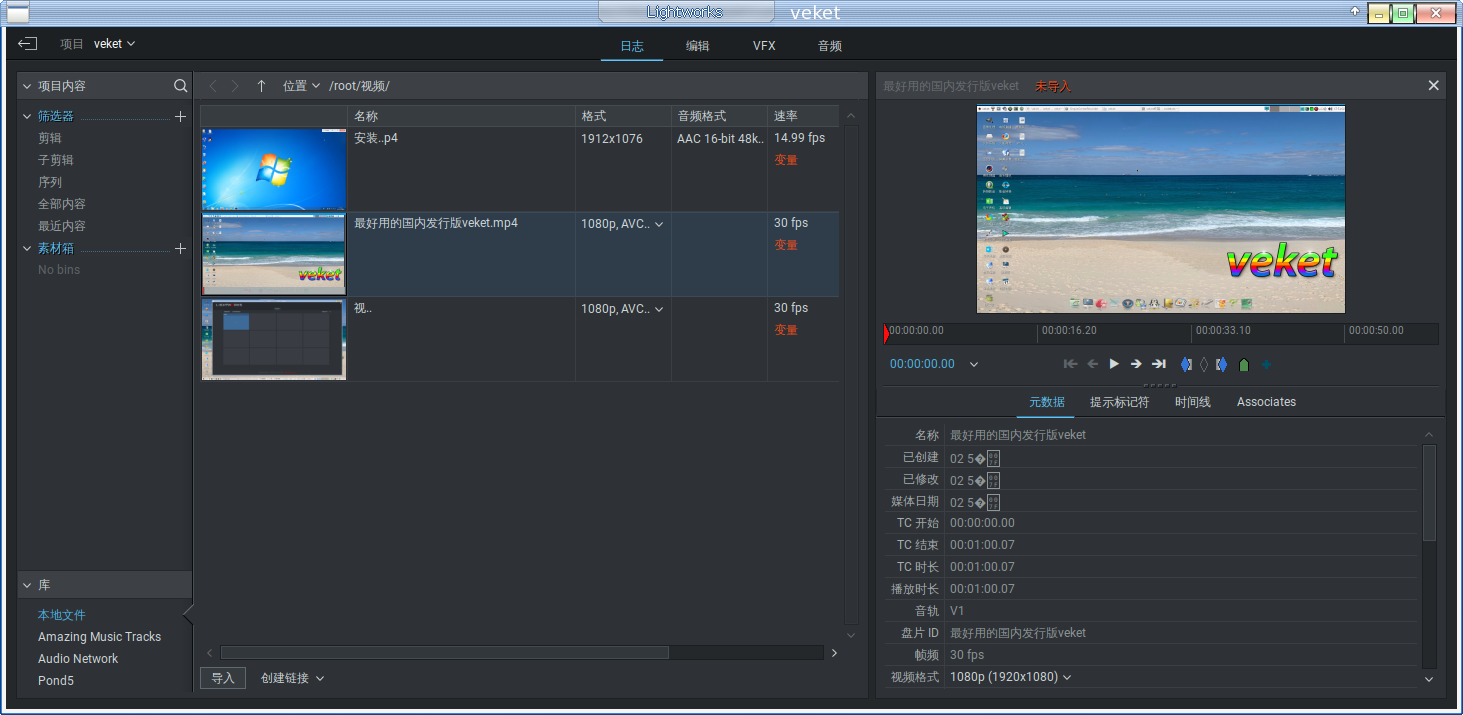1463x715 pixels.
Task: Select the veket beach clip thumbnail in list
Action: coord(274,254)
